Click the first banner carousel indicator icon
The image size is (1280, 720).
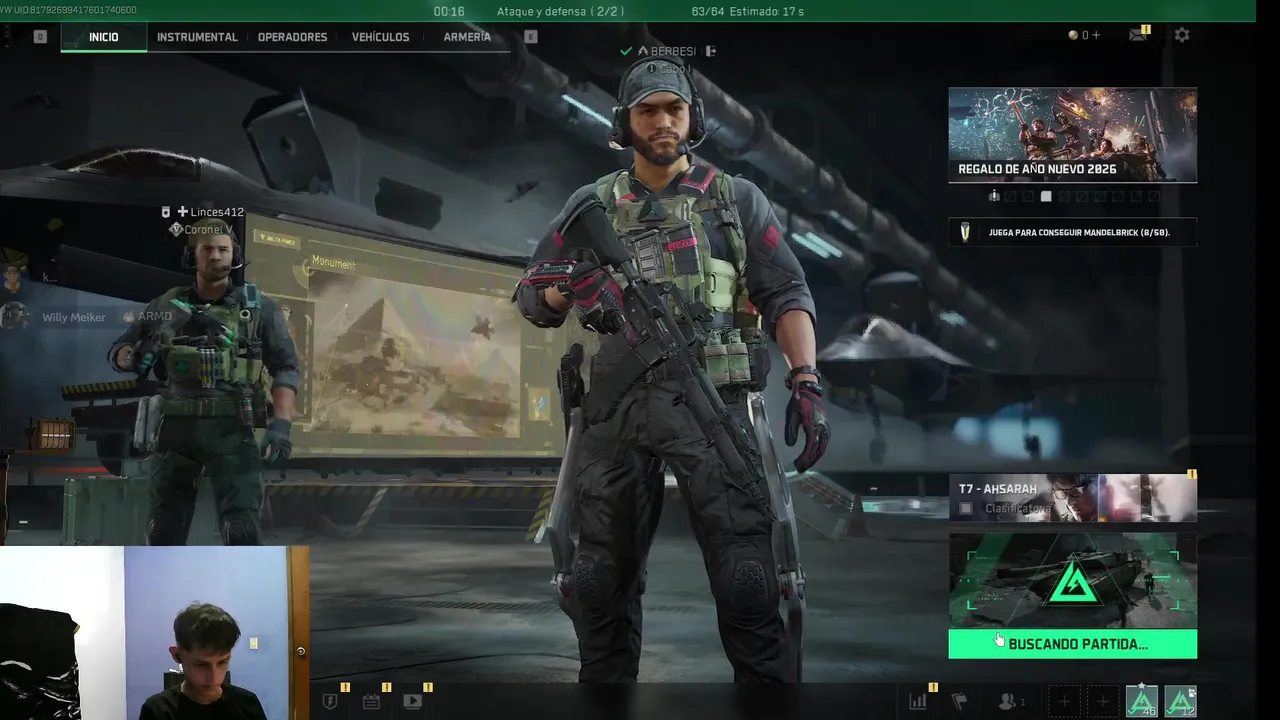click(994, 196)
